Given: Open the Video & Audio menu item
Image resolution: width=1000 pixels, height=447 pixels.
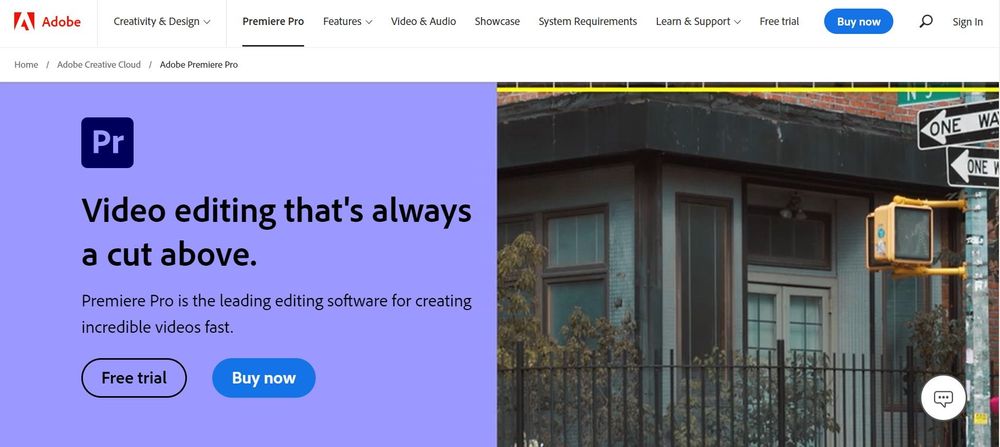Looking at the screenshot, I should pos(423,22).
